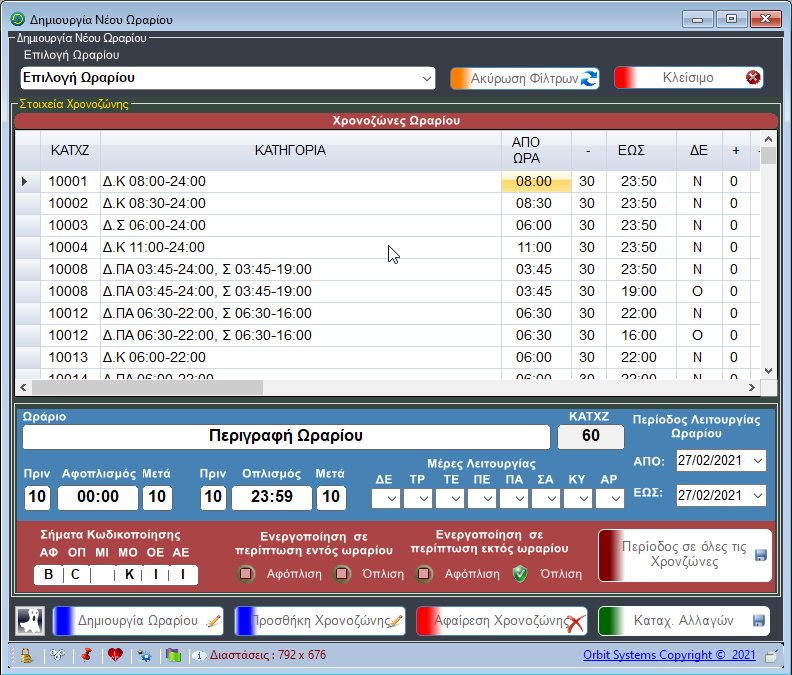
Task: Click the Δημιουργία Ωραρίου button
Action: (138, 620)
